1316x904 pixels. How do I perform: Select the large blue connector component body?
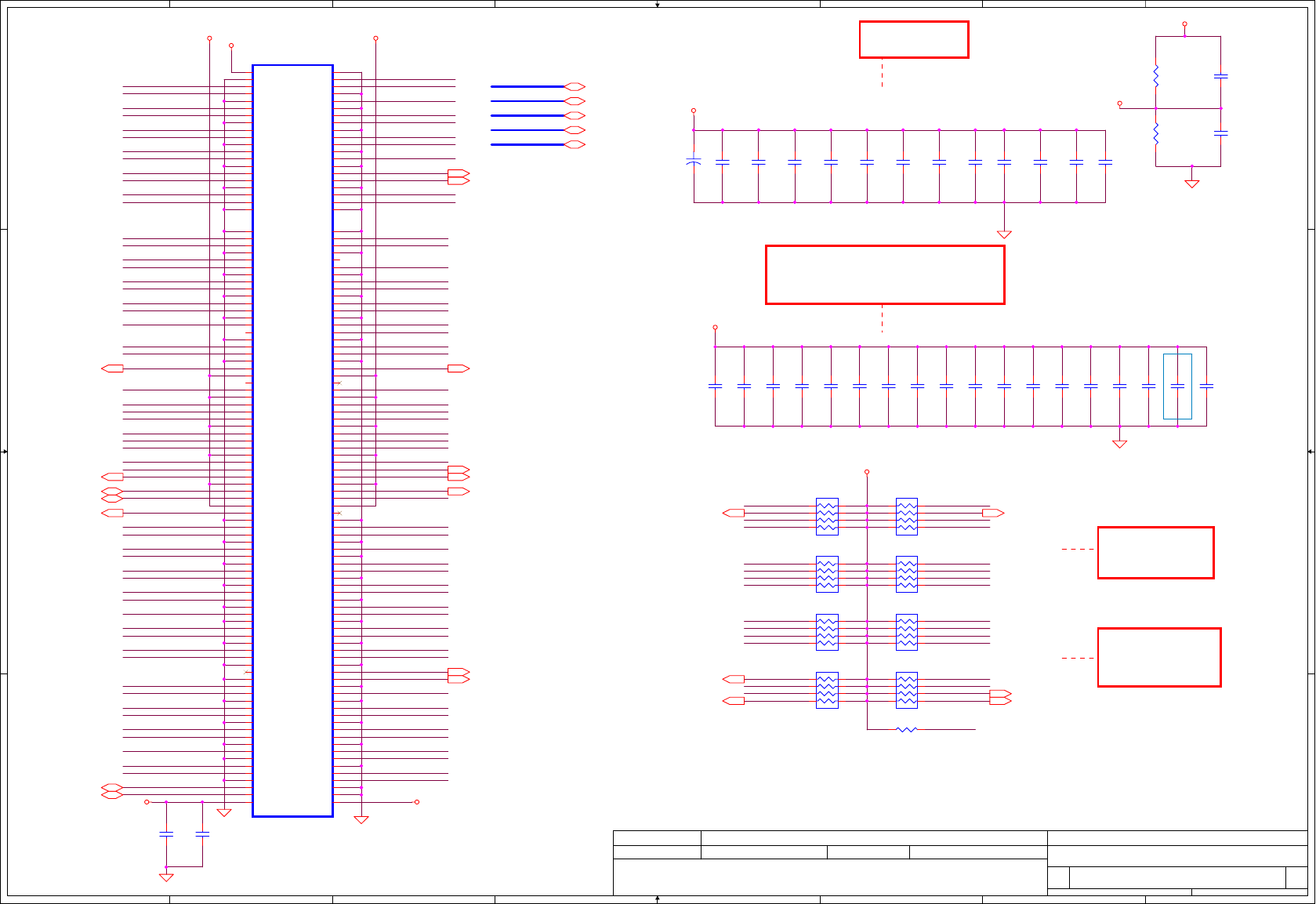pos(292,441)
